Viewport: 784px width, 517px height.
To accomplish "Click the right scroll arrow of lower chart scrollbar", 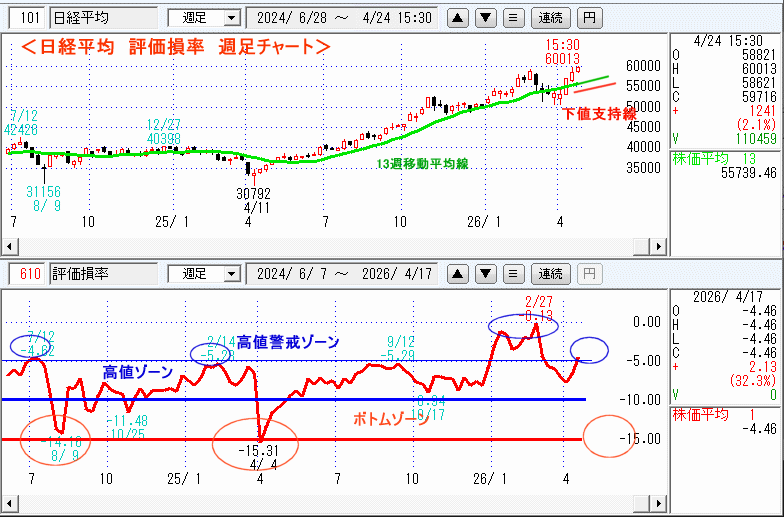I will pyautogui.click(x=659, y=503).
